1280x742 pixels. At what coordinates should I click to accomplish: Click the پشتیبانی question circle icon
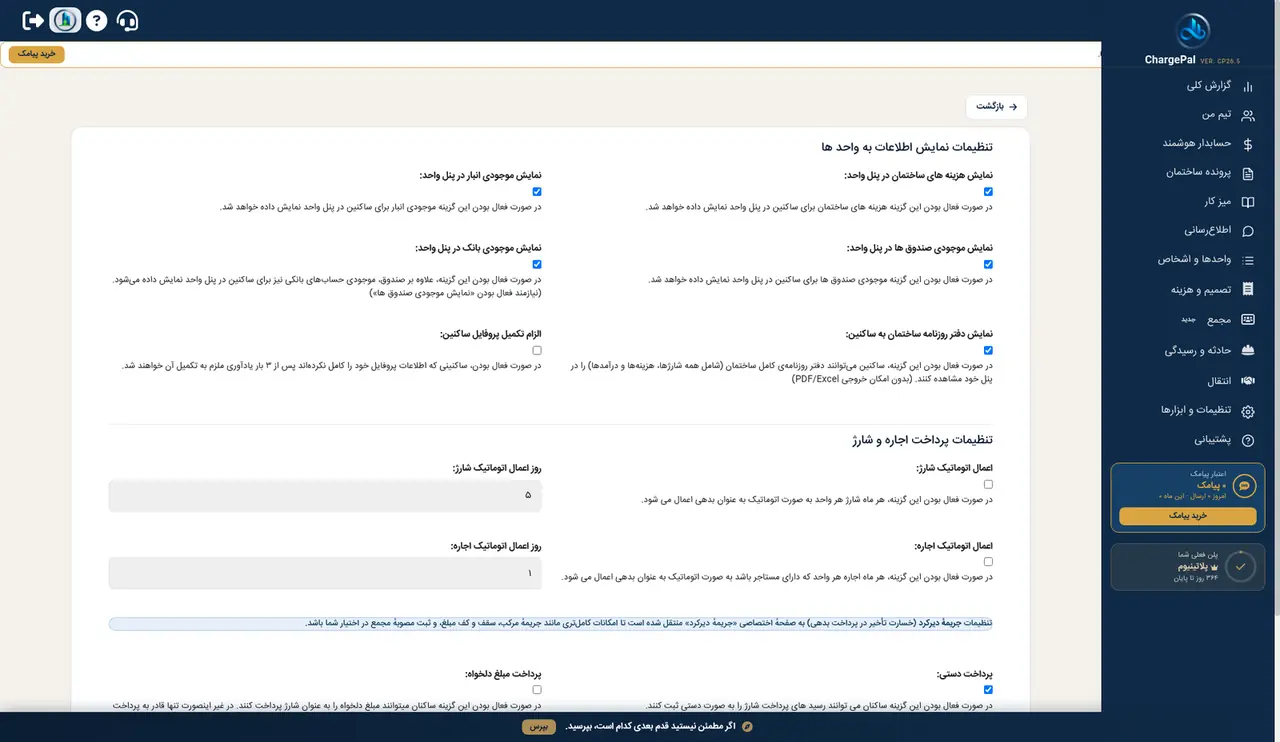(1247, 440)
